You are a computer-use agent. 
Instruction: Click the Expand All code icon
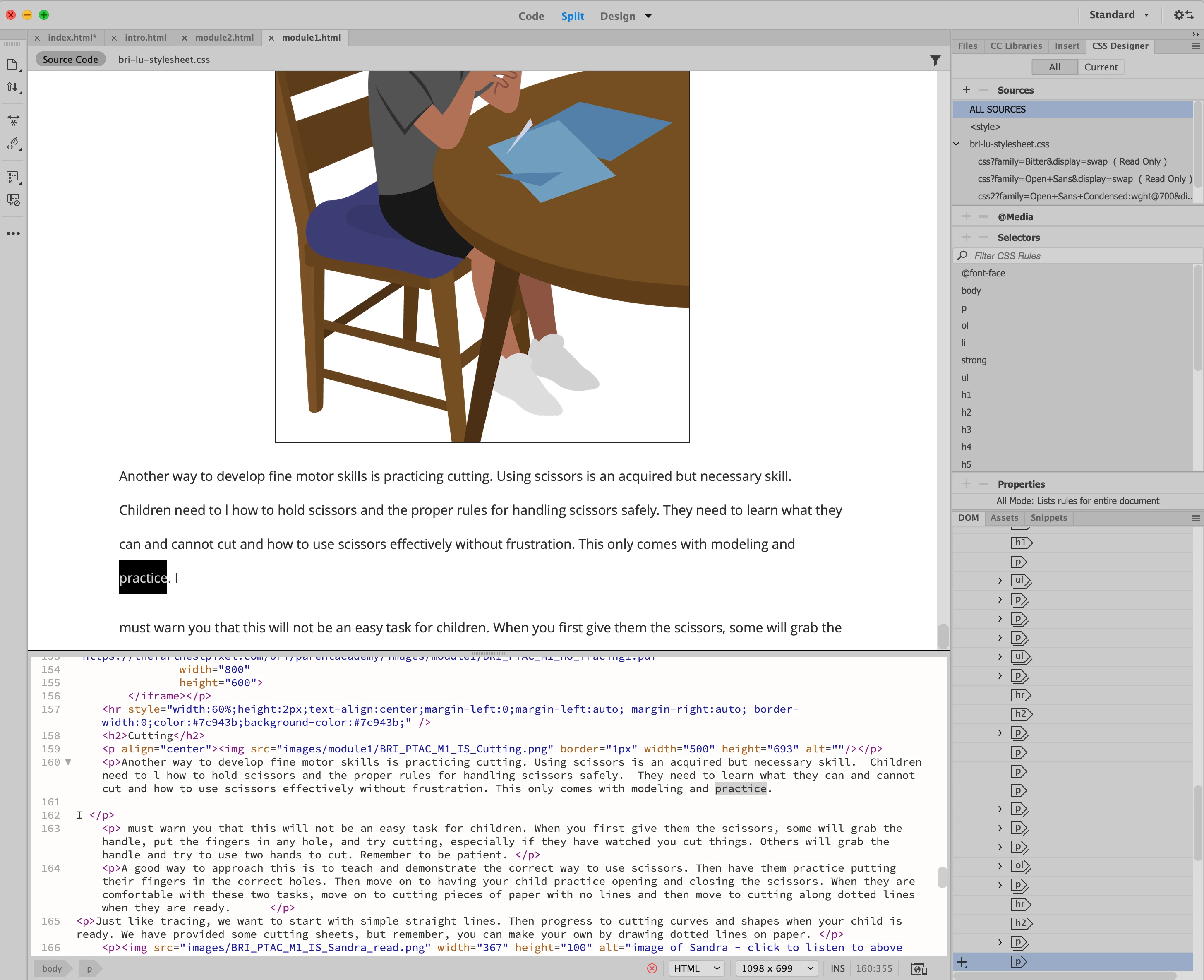pos(13,120)
